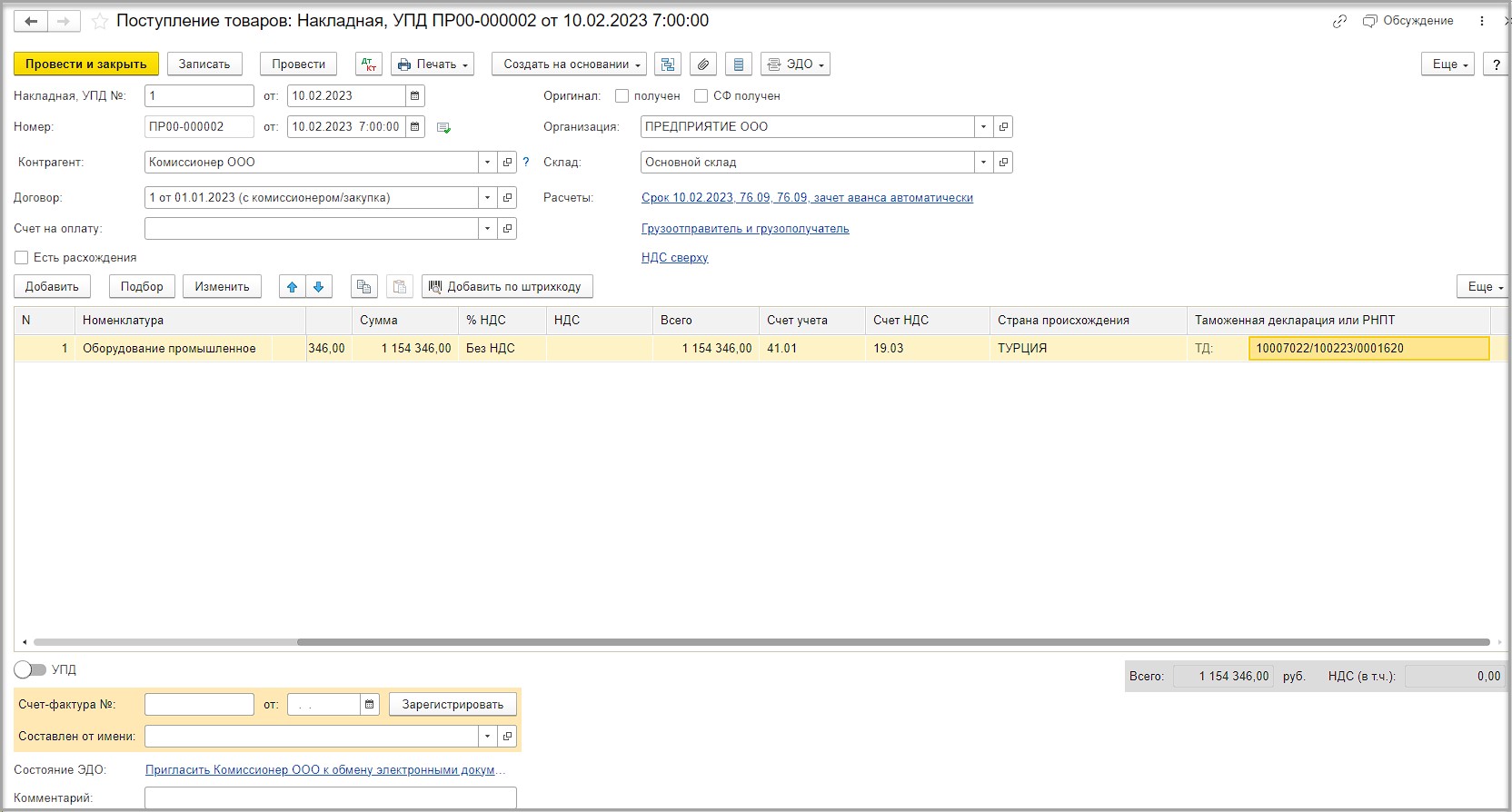Expand Создать на основании dropdown

569,64
